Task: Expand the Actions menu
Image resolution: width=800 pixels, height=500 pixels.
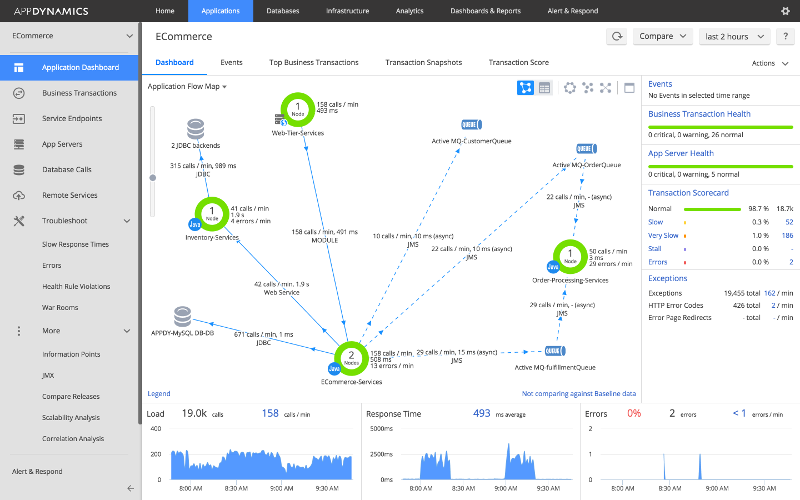Action: pyautogui.click(x=768, y=63)
